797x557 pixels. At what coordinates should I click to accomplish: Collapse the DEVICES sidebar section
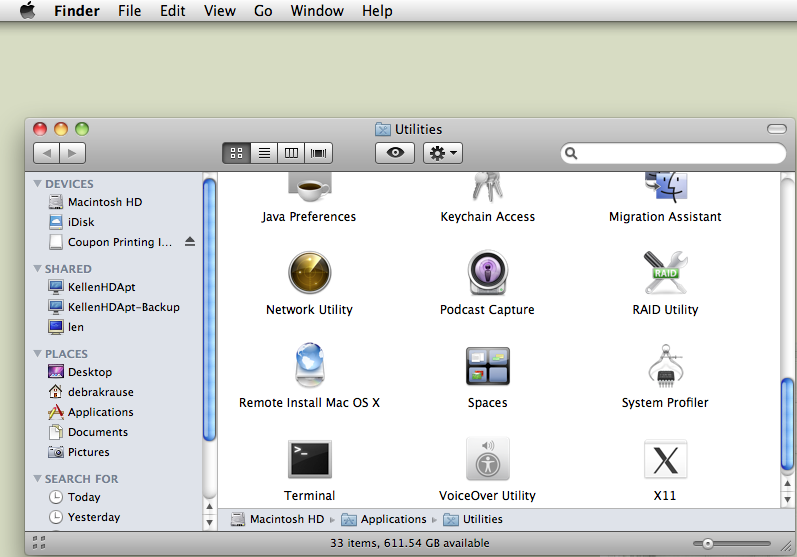[x=37, y=183]
